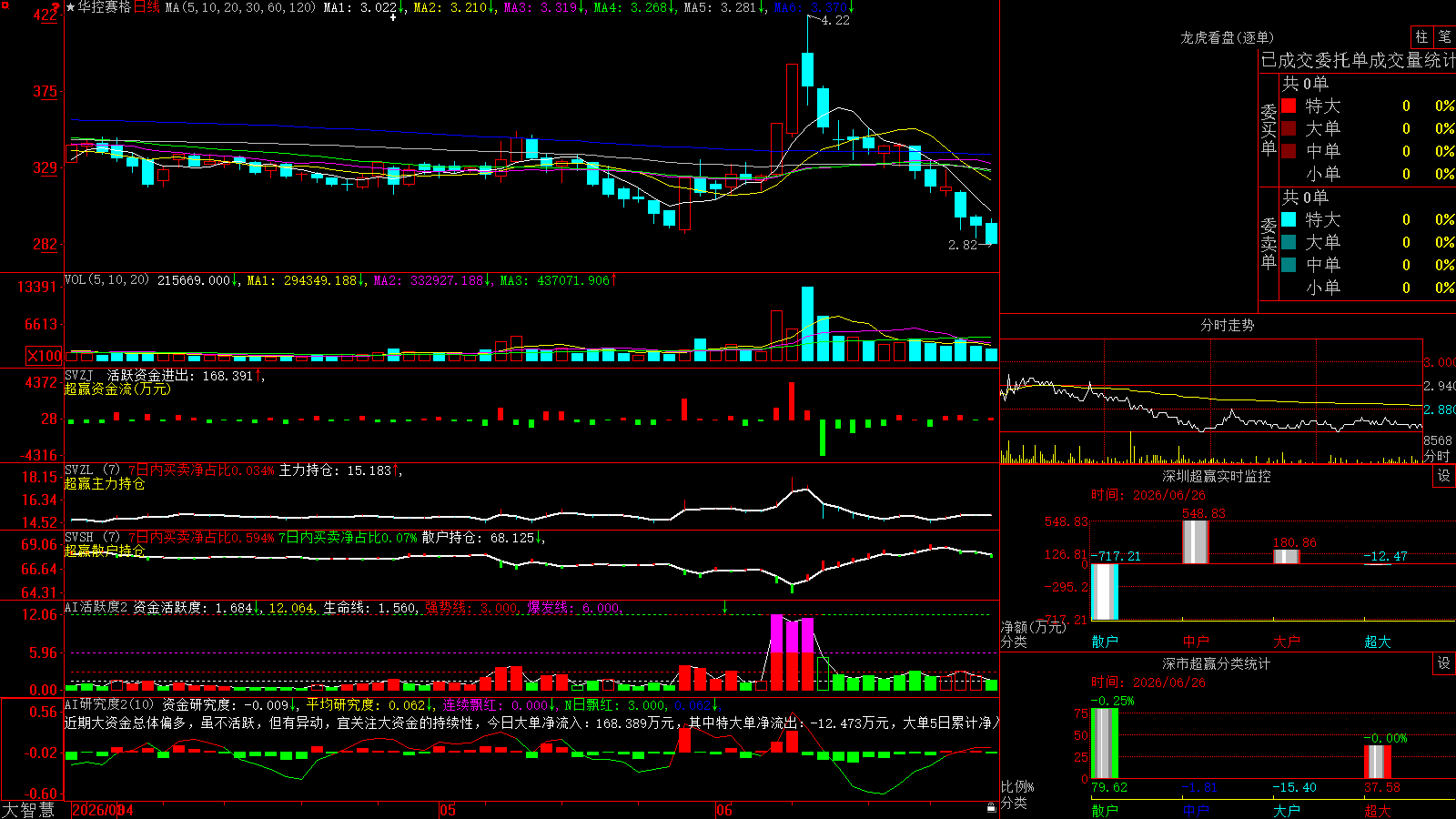Viewport: 1456px width, 819px height.
Task: Click the dark red 大单 buy-order swatch
Action: 1289,128
